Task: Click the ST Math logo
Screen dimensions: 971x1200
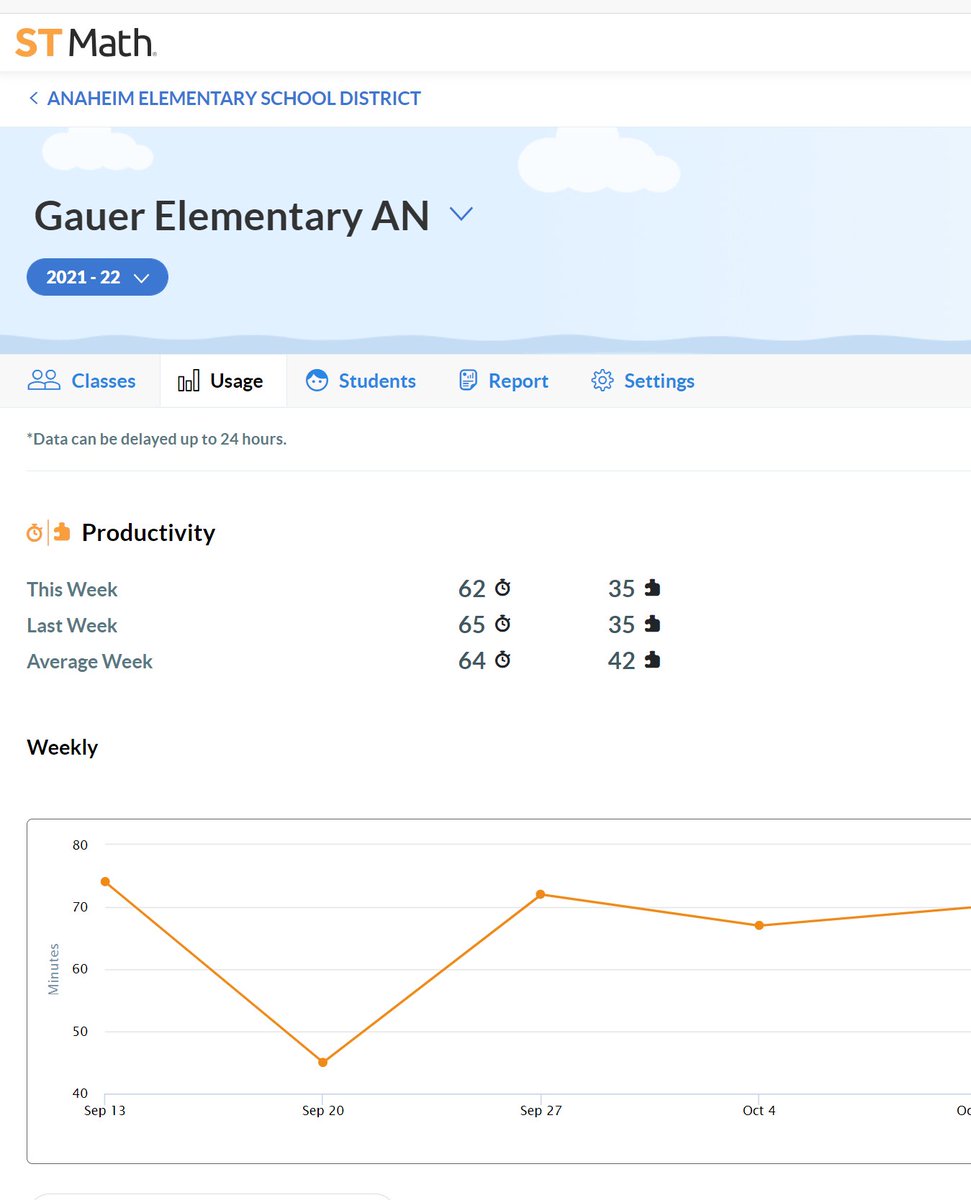Action: click(x=85, y=42)
